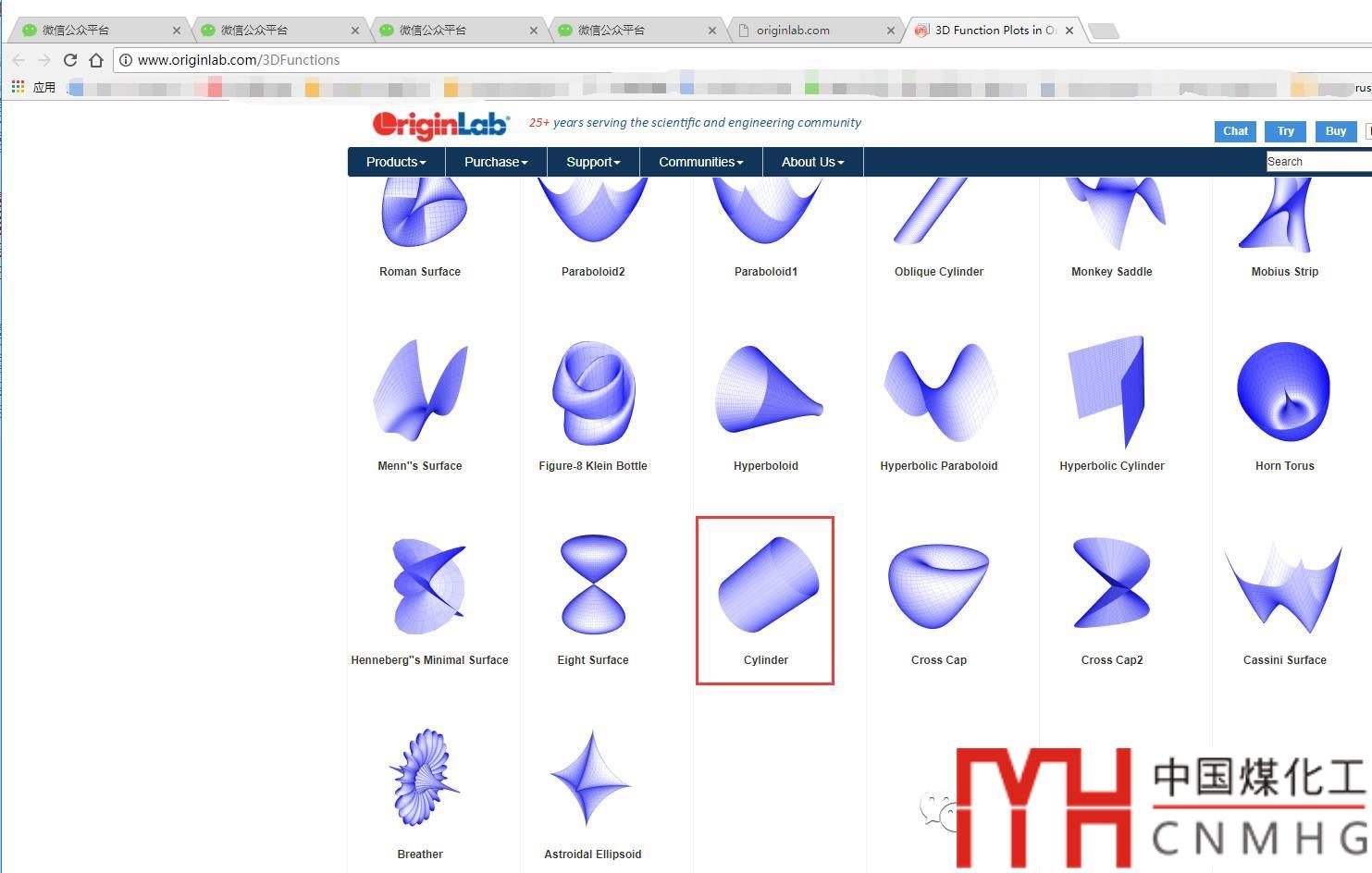Close the 3D Function Plots tab
The height and width of the screenshot is (873, 1372).
[x=1069, y=31]
